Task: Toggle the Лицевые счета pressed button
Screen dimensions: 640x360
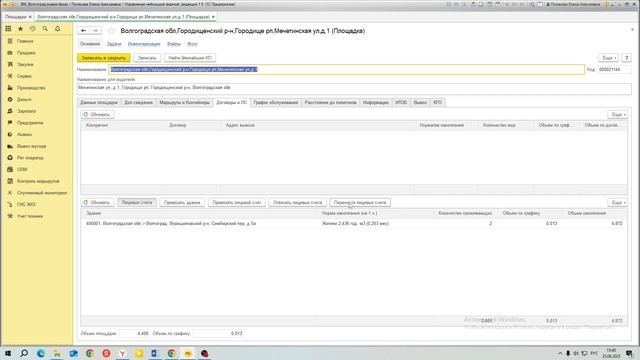Action: tap(137, 202)
